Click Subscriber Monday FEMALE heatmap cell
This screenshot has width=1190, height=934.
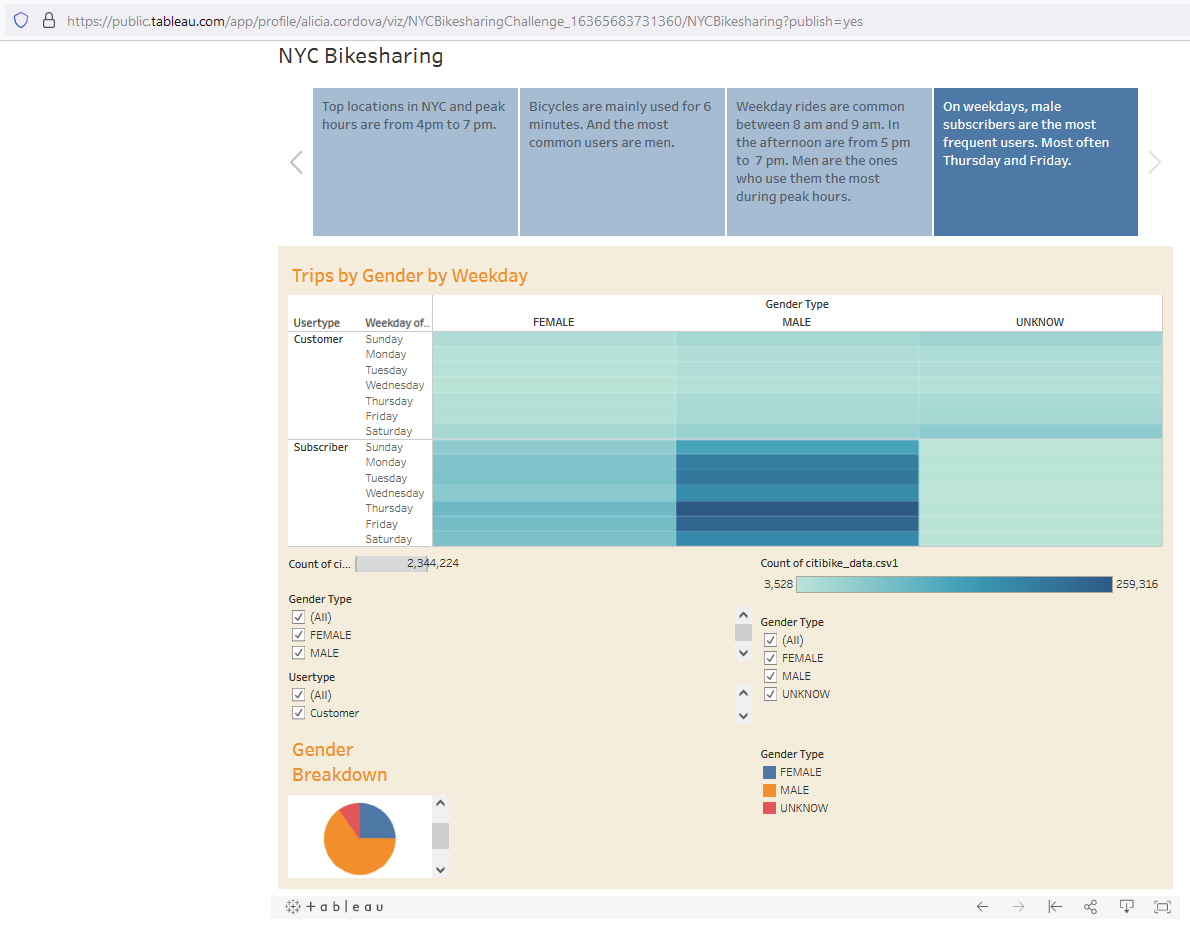(554, 462)
